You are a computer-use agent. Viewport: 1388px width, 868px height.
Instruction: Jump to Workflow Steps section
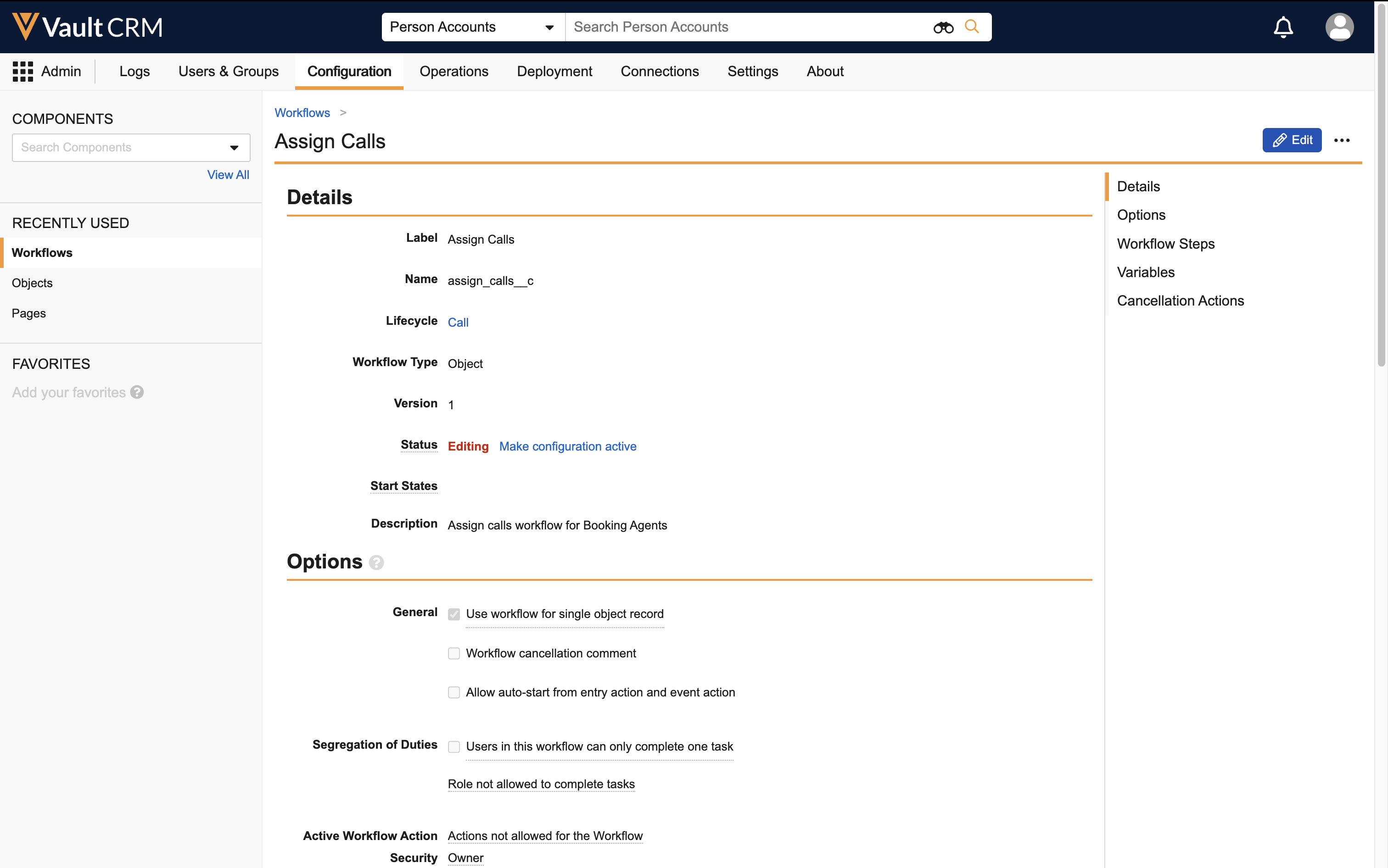[1165, 244]
